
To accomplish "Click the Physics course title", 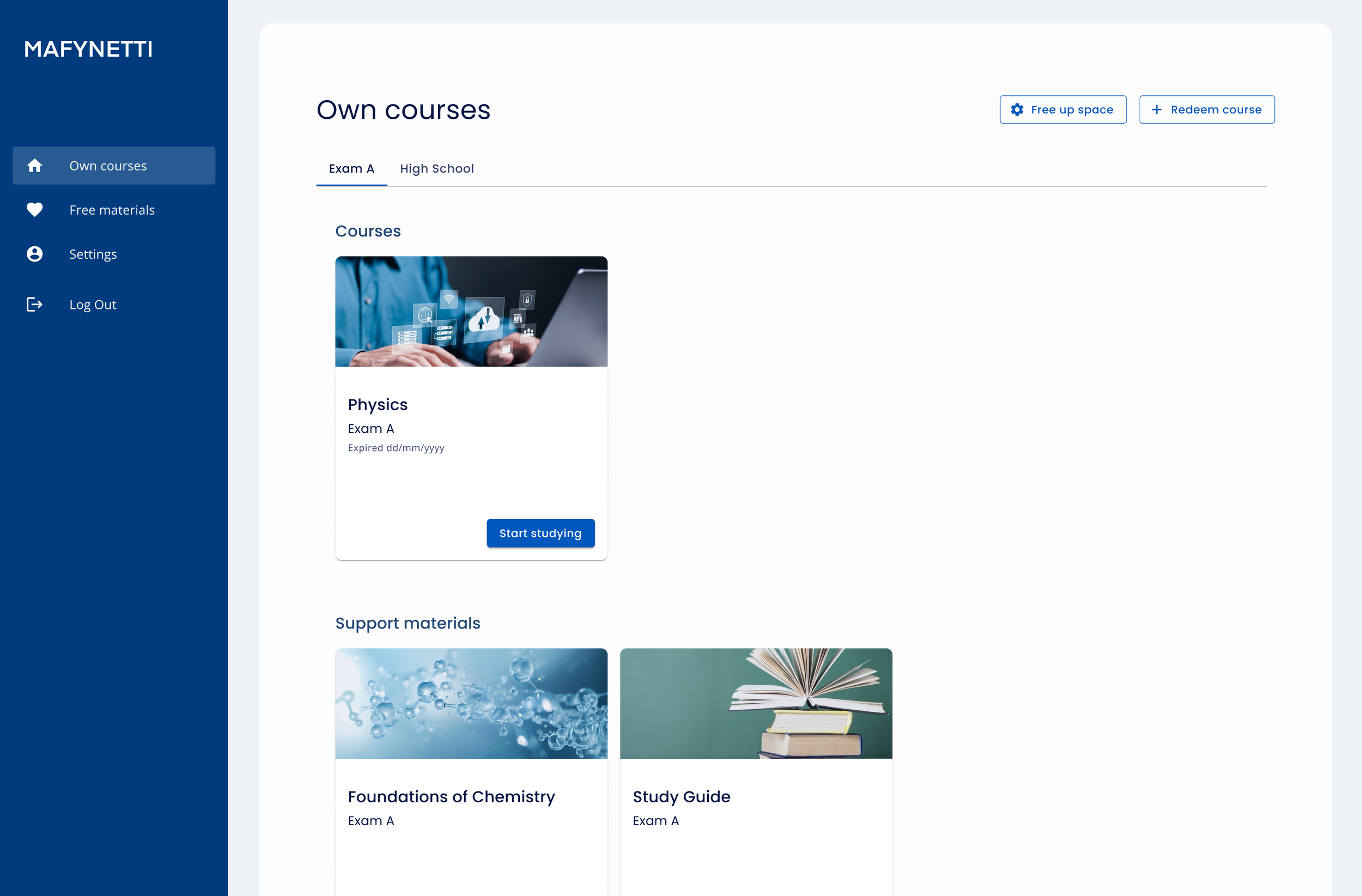I will click(378, 405).
